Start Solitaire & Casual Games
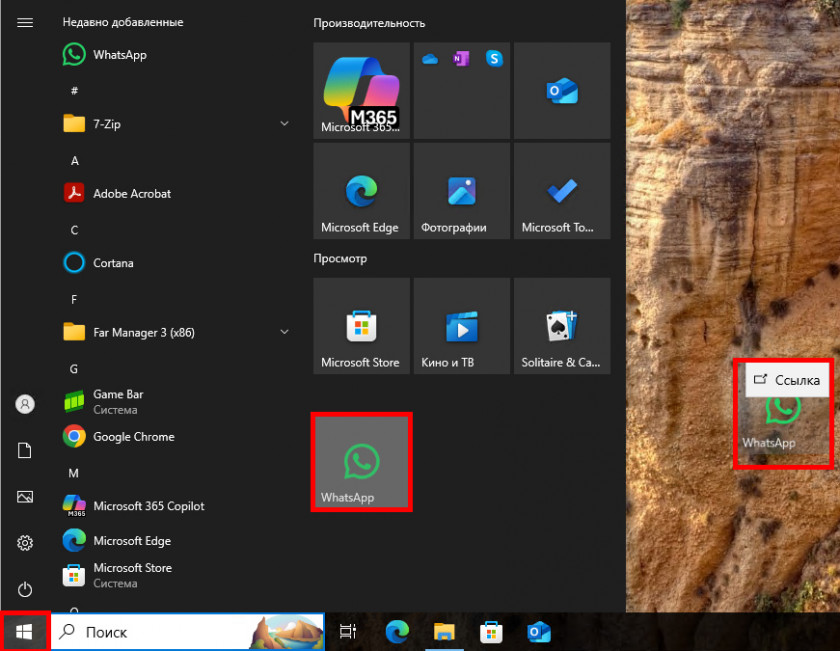Screen dimensions: 840x651 [x=561, y=325]
